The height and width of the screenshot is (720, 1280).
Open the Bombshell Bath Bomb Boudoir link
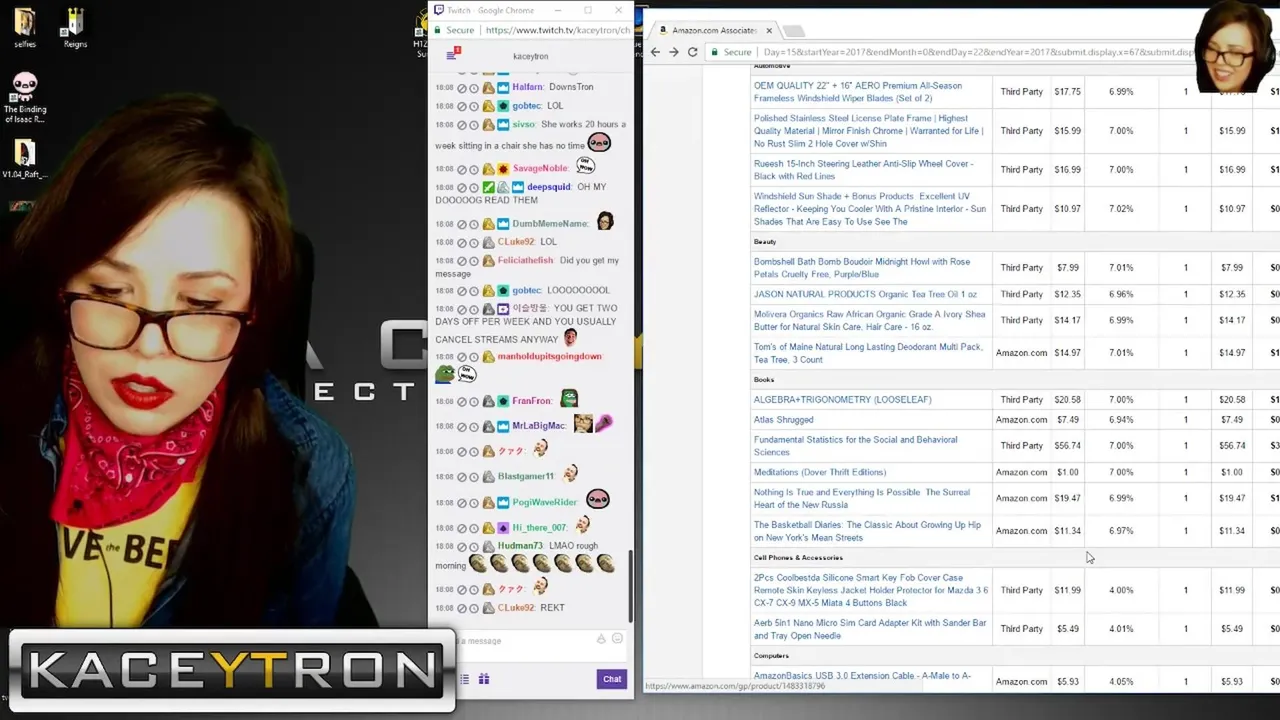862,268
